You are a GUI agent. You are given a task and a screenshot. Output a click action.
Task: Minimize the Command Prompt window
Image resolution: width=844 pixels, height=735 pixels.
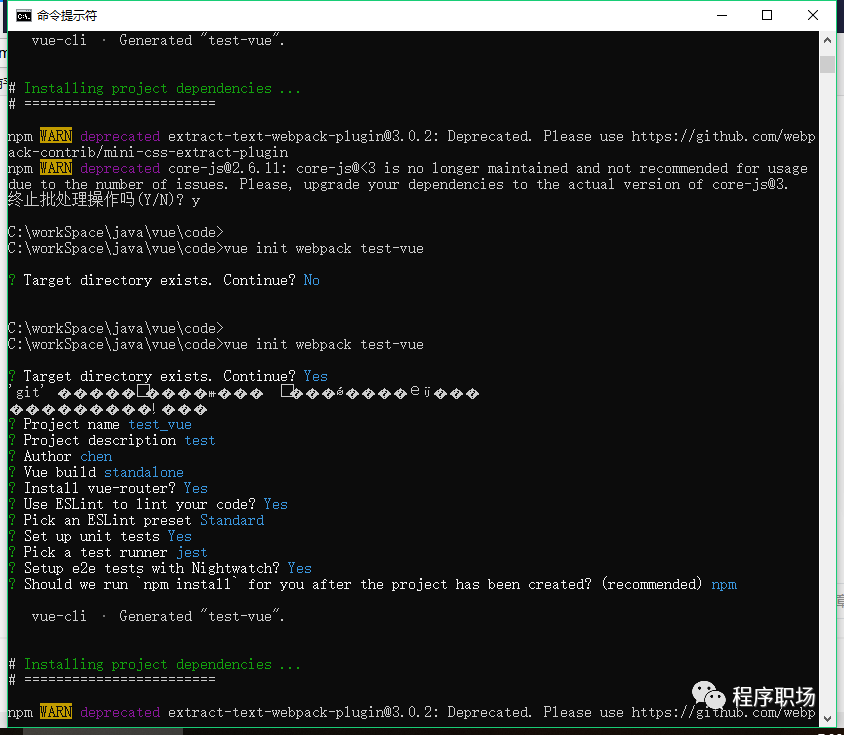(x=722, y=15)
